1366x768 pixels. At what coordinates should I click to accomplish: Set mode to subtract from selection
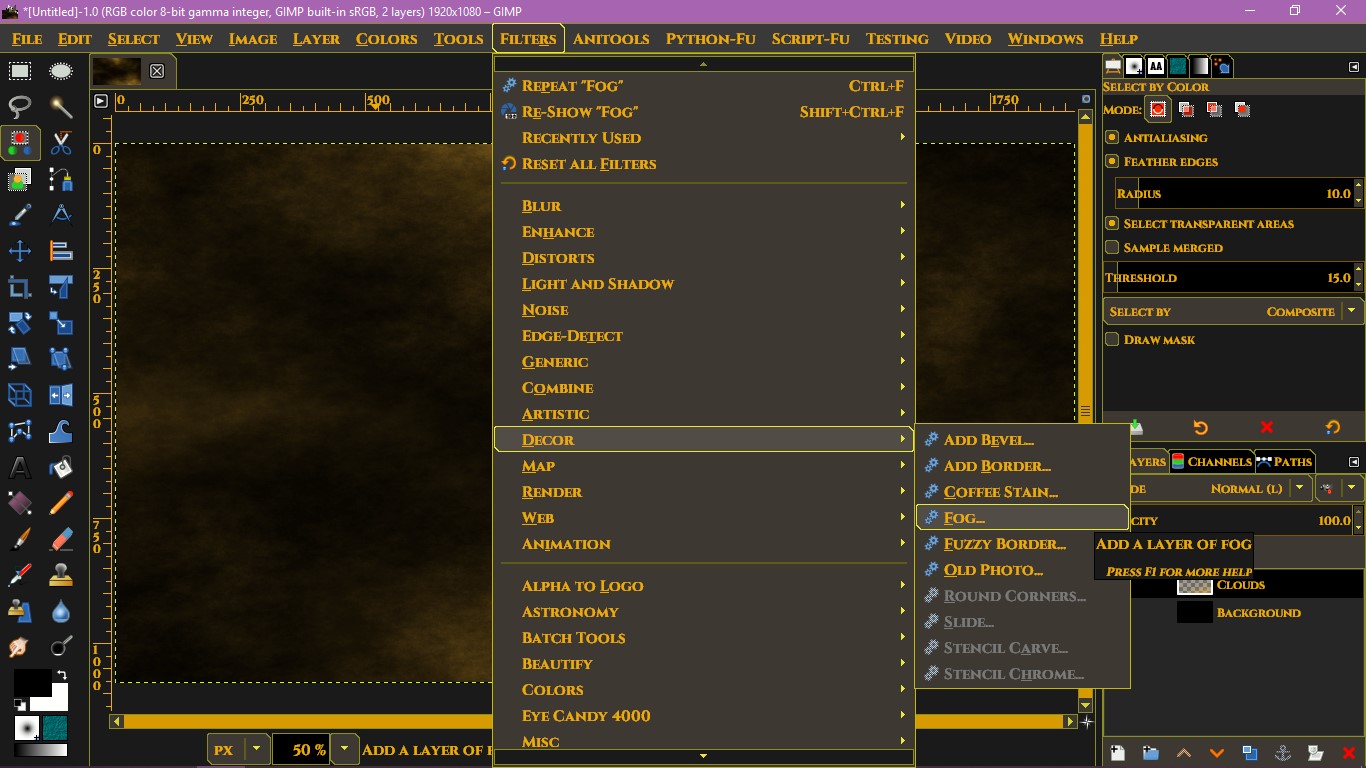point(1214,109)
